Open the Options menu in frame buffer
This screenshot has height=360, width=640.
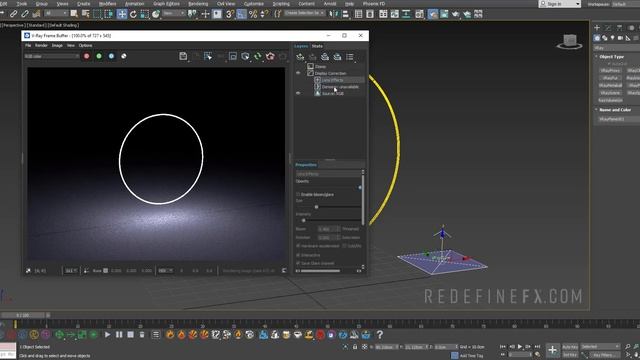tap(85, 45)
